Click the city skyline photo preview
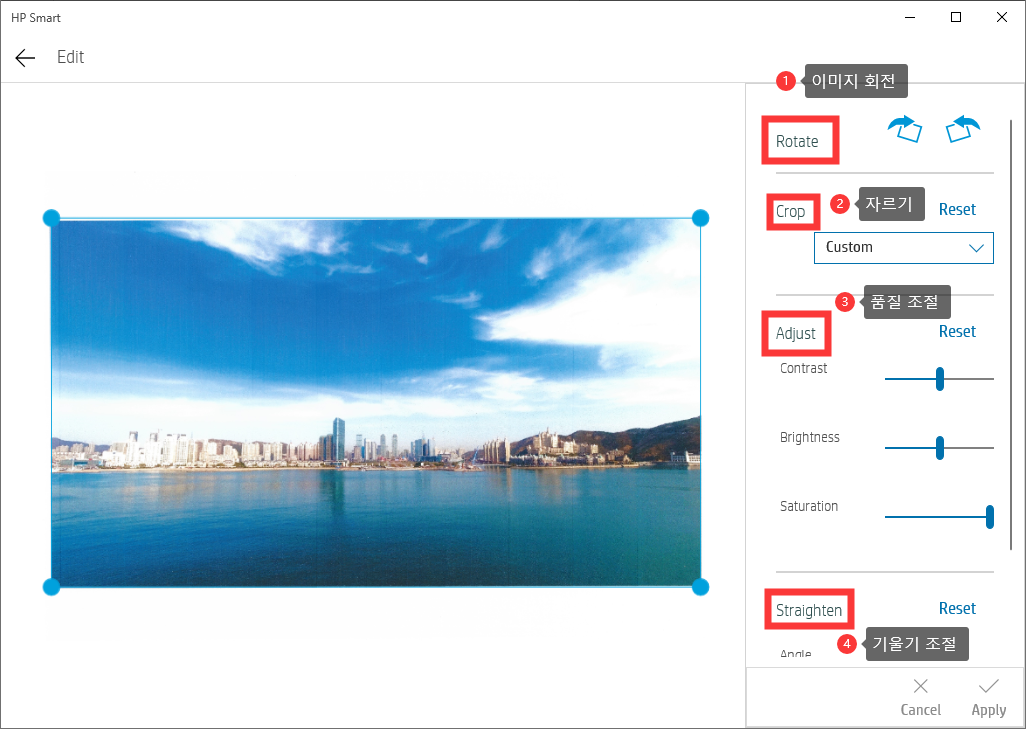1026x729 pixels. 376,402
